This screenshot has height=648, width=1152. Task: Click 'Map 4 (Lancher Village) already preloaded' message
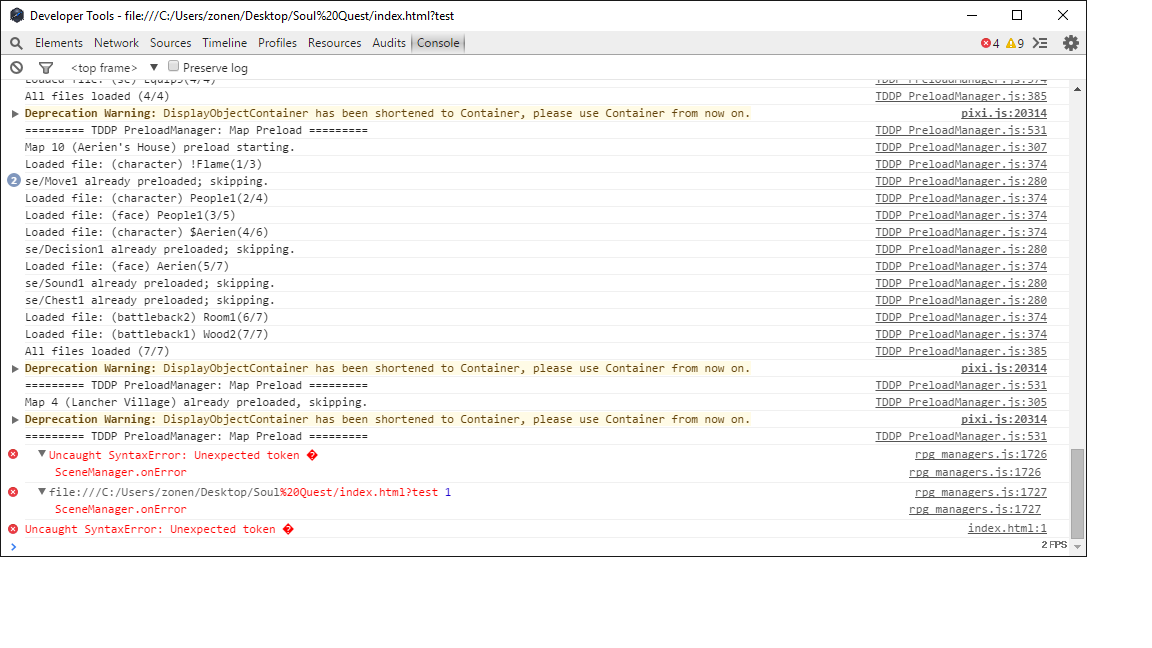coord(195,402)
